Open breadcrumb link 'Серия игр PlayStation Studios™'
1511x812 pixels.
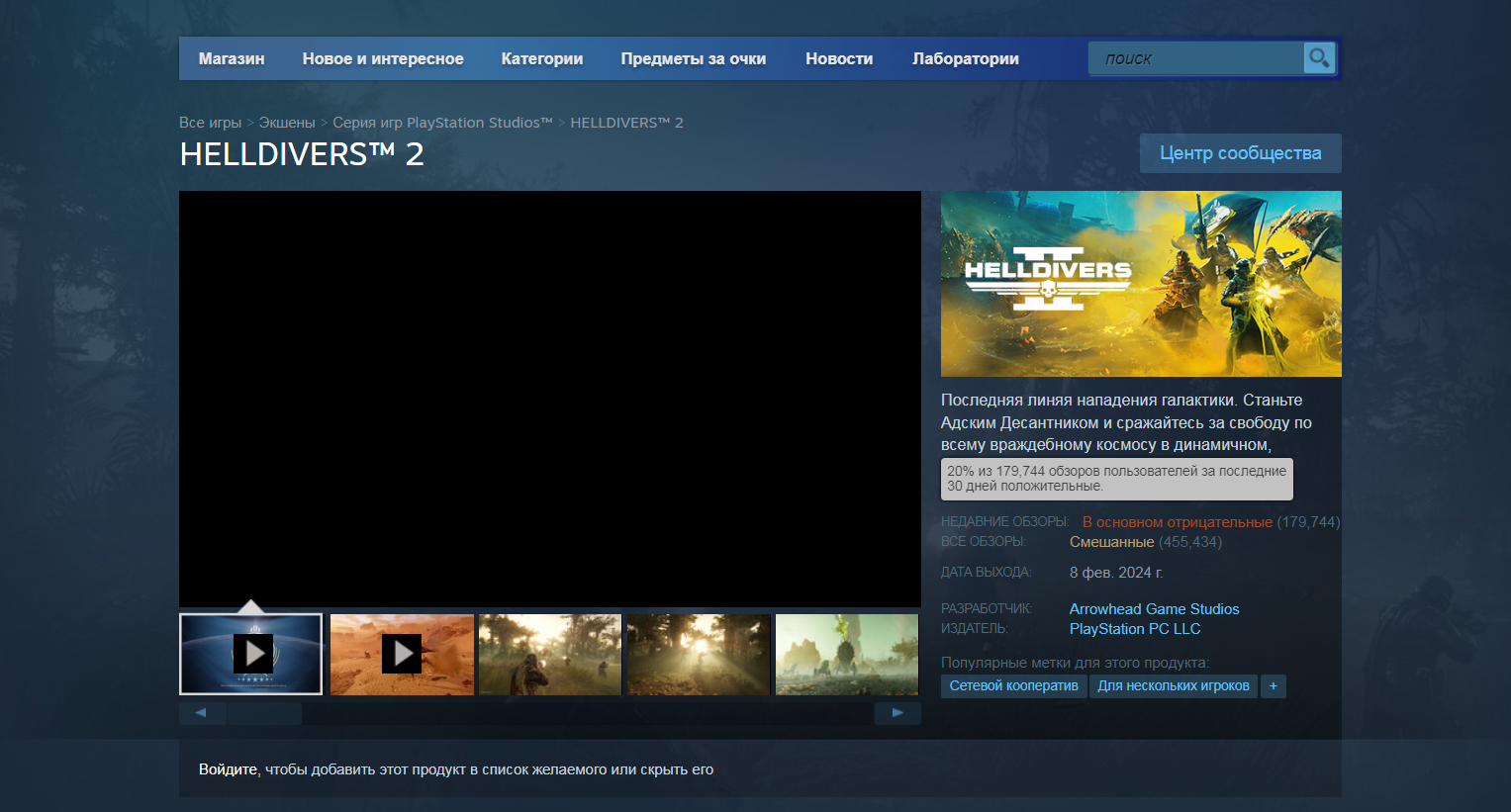tap(442, 122)
